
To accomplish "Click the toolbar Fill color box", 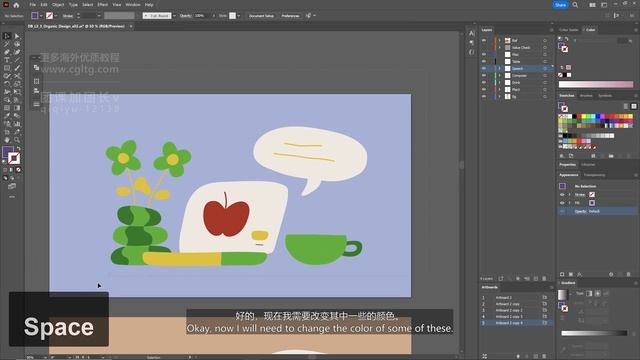I will pos(8,152).
